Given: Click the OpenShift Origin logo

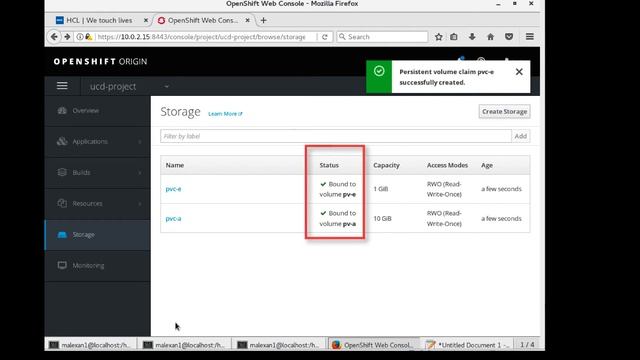Looking at the screenshot, I should point(100,62).
